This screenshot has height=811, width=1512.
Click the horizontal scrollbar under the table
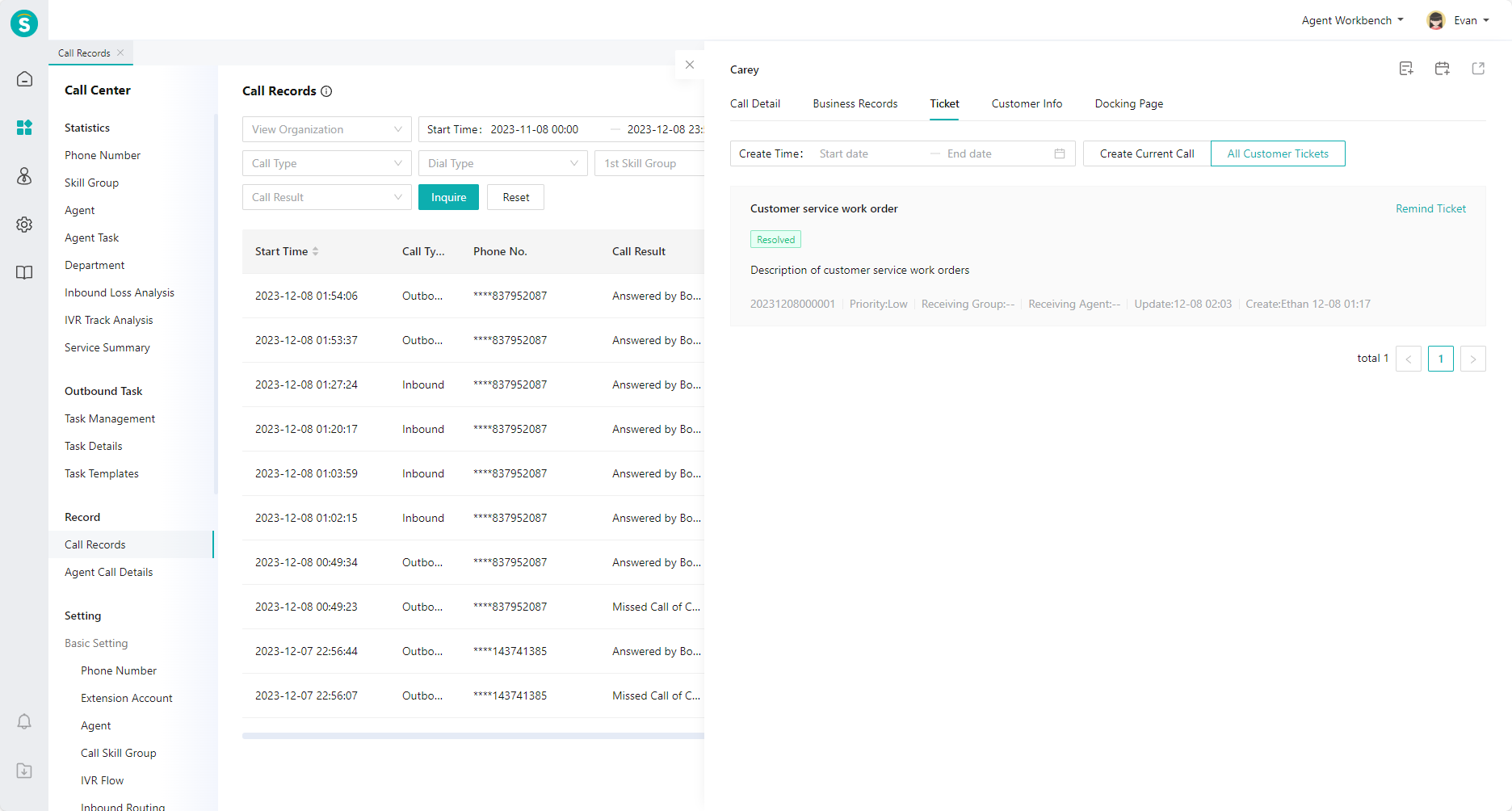[x=473, y=736]
